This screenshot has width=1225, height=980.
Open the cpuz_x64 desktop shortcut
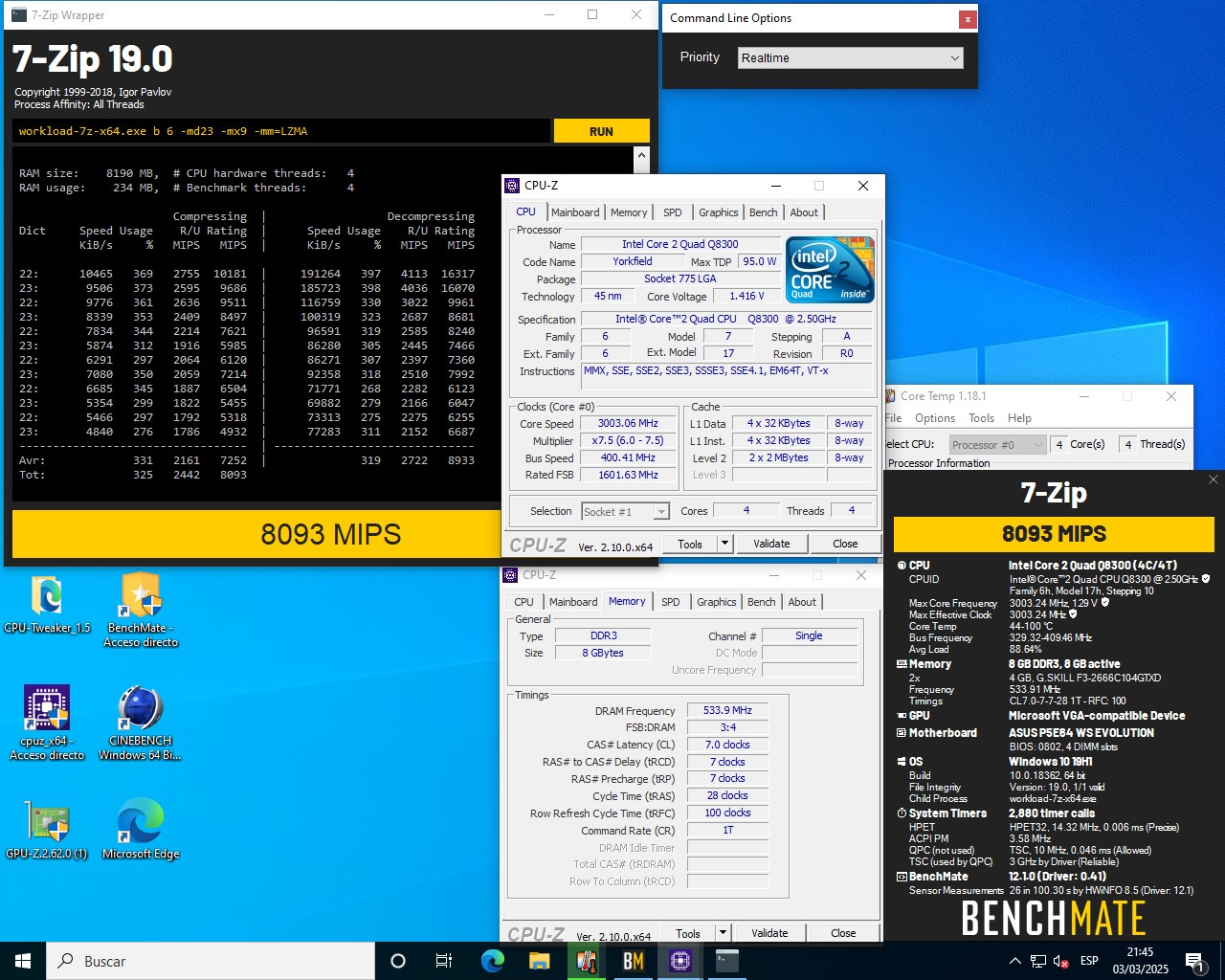[47, 723]
